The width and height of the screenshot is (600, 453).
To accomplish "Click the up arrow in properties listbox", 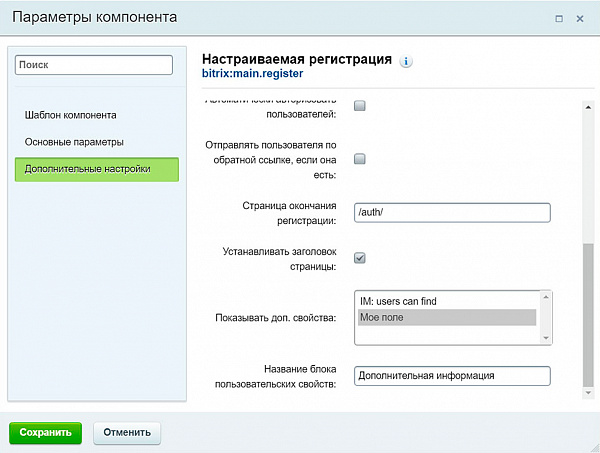I will point(546,297).
